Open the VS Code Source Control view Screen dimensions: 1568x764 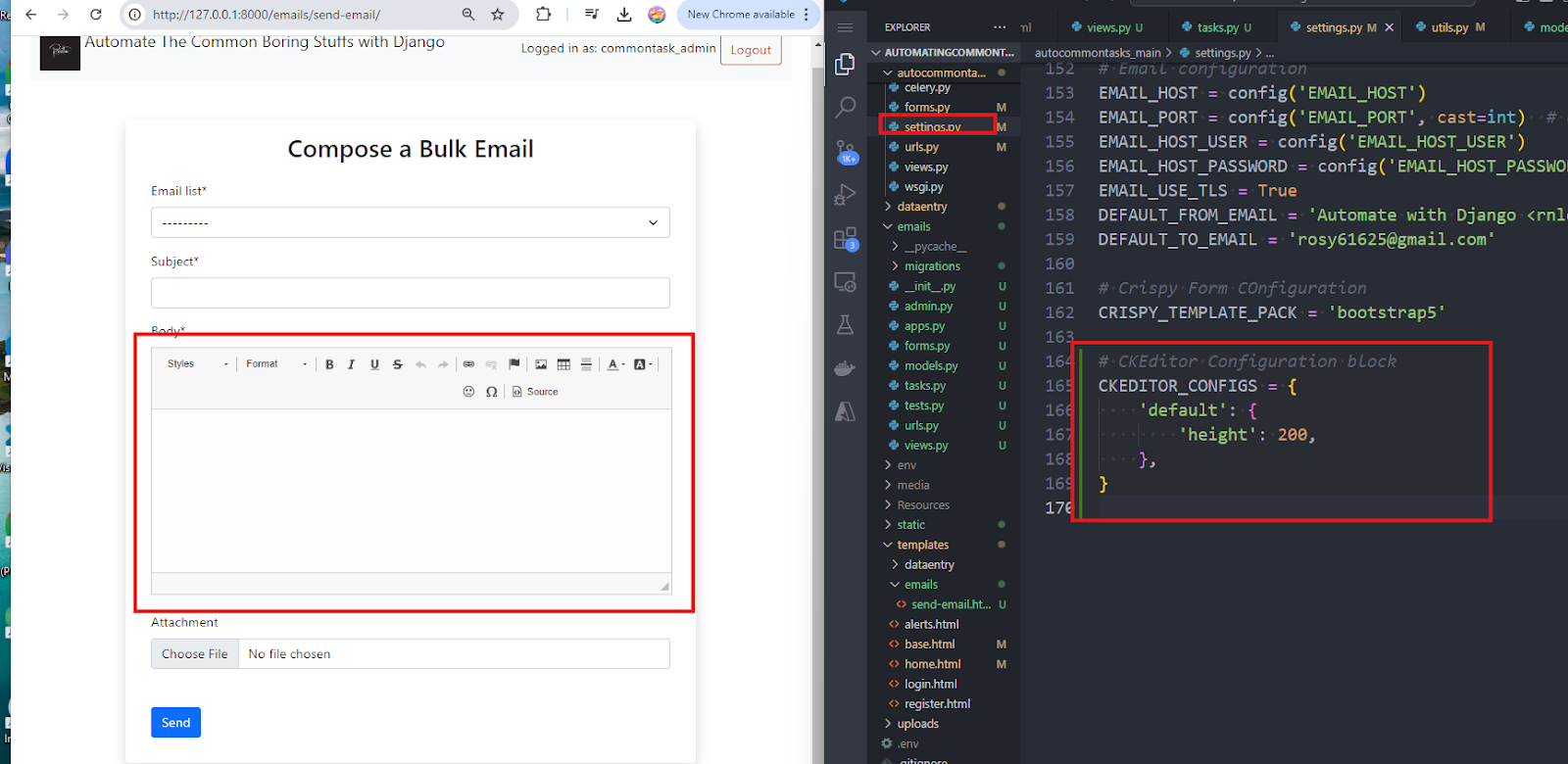[x=845, y=152]
